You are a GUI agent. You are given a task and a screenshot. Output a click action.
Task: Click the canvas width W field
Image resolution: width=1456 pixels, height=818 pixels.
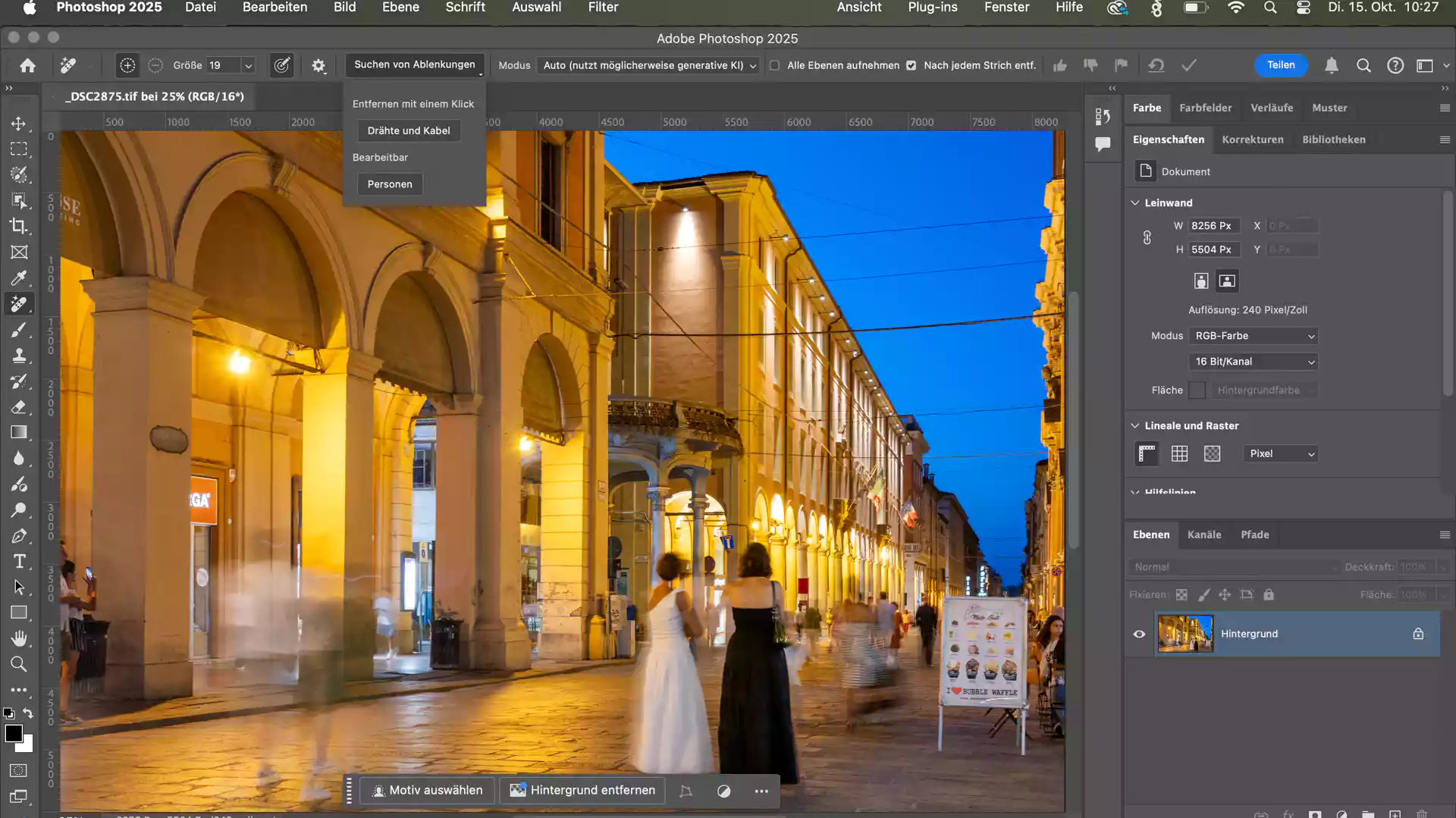[1213, 226]
